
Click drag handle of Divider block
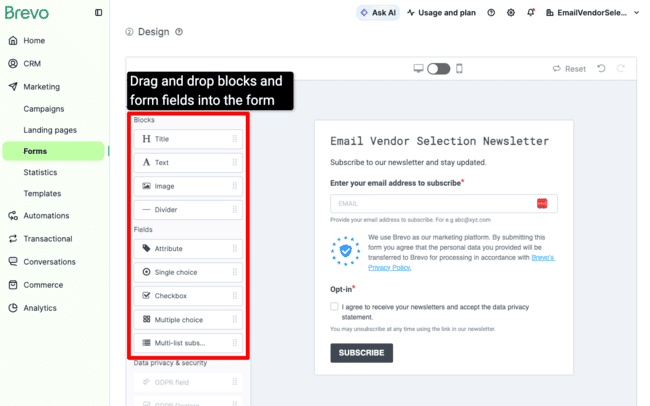pos(235,210)
